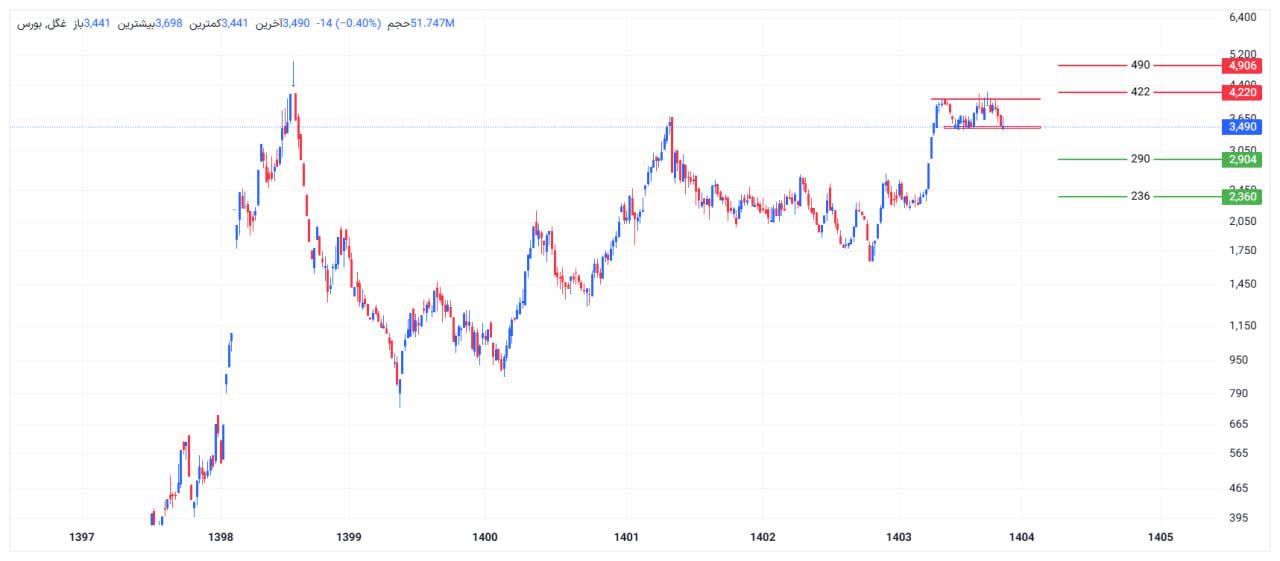Click the 6,400 price axis label
Screen dimensions: 1280x561
click(x=1242, y=17)
